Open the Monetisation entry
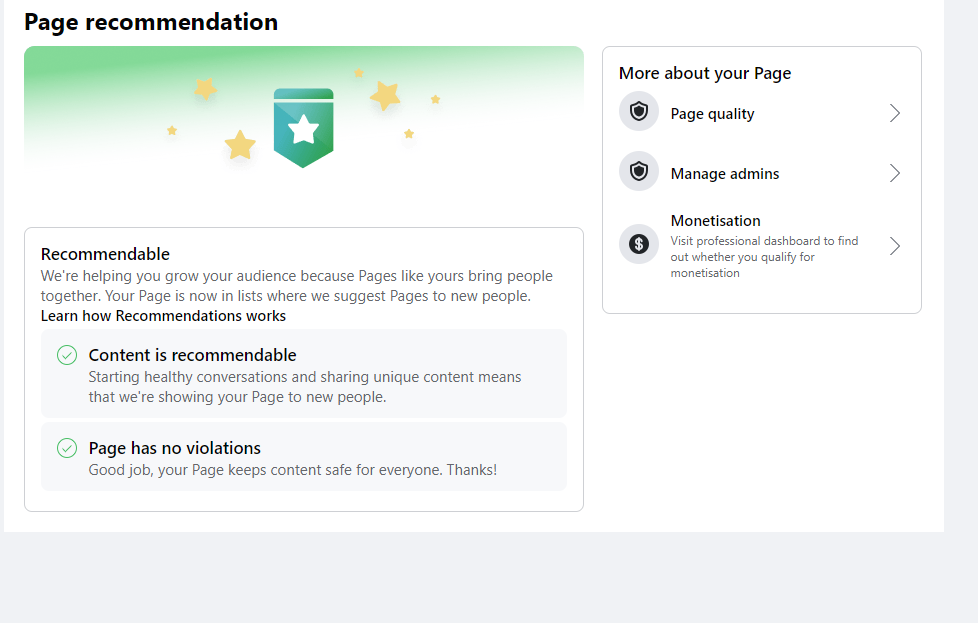The height and width of the screenshot is (623, 978). tap(762, 246)
